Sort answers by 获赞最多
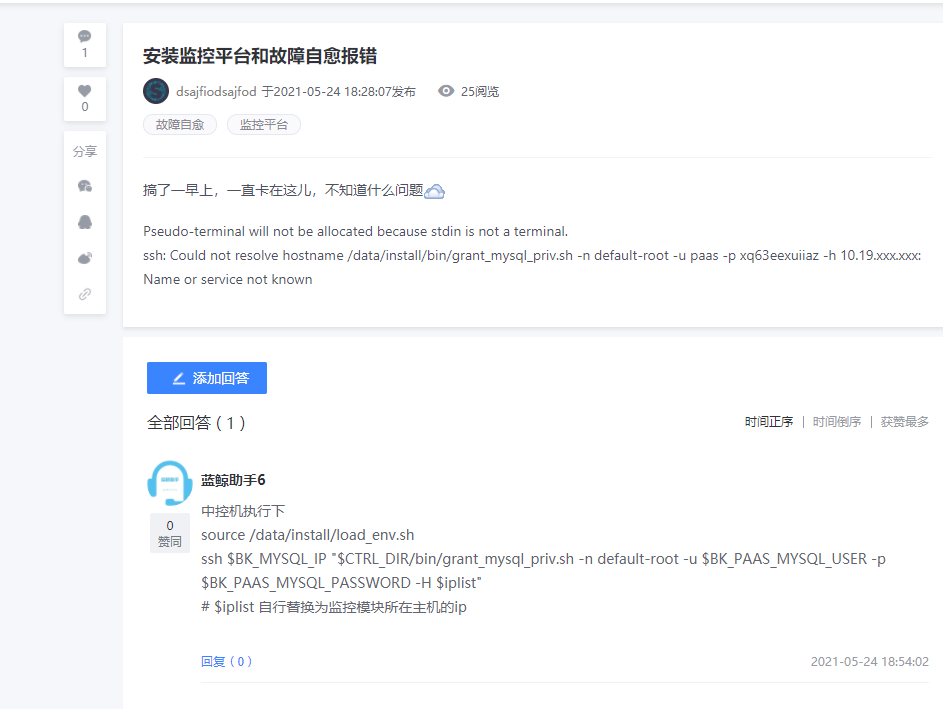943x709 pixels. [905, 422]
